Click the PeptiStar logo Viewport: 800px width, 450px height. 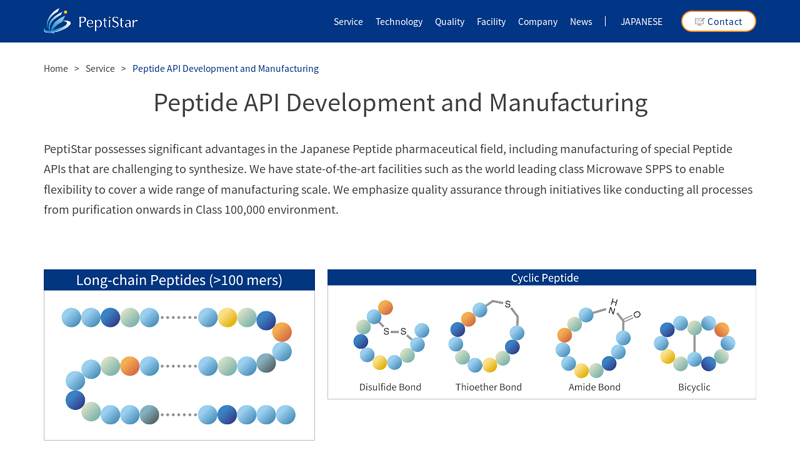[x=91, y=21]
